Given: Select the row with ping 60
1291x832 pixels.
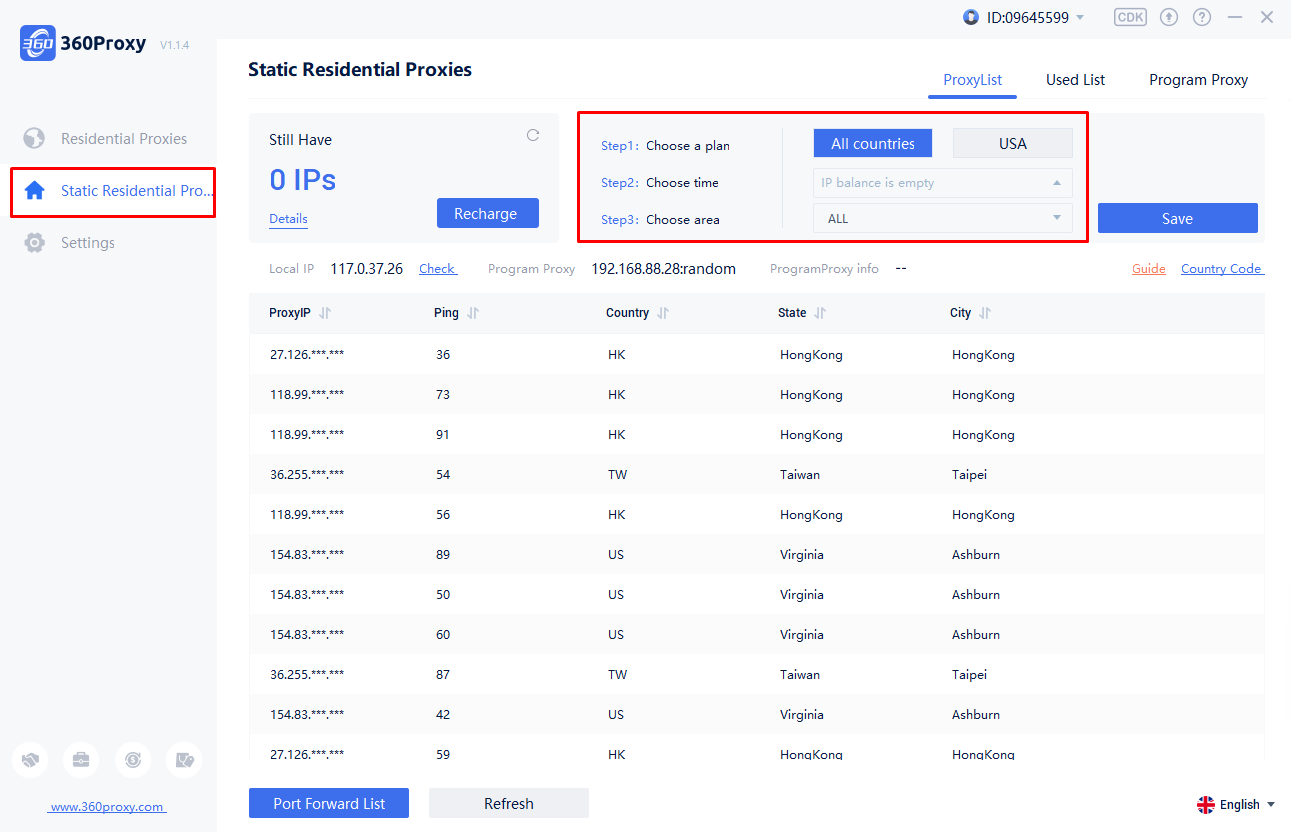Looking at the screenshot, I should click(756, 635).
